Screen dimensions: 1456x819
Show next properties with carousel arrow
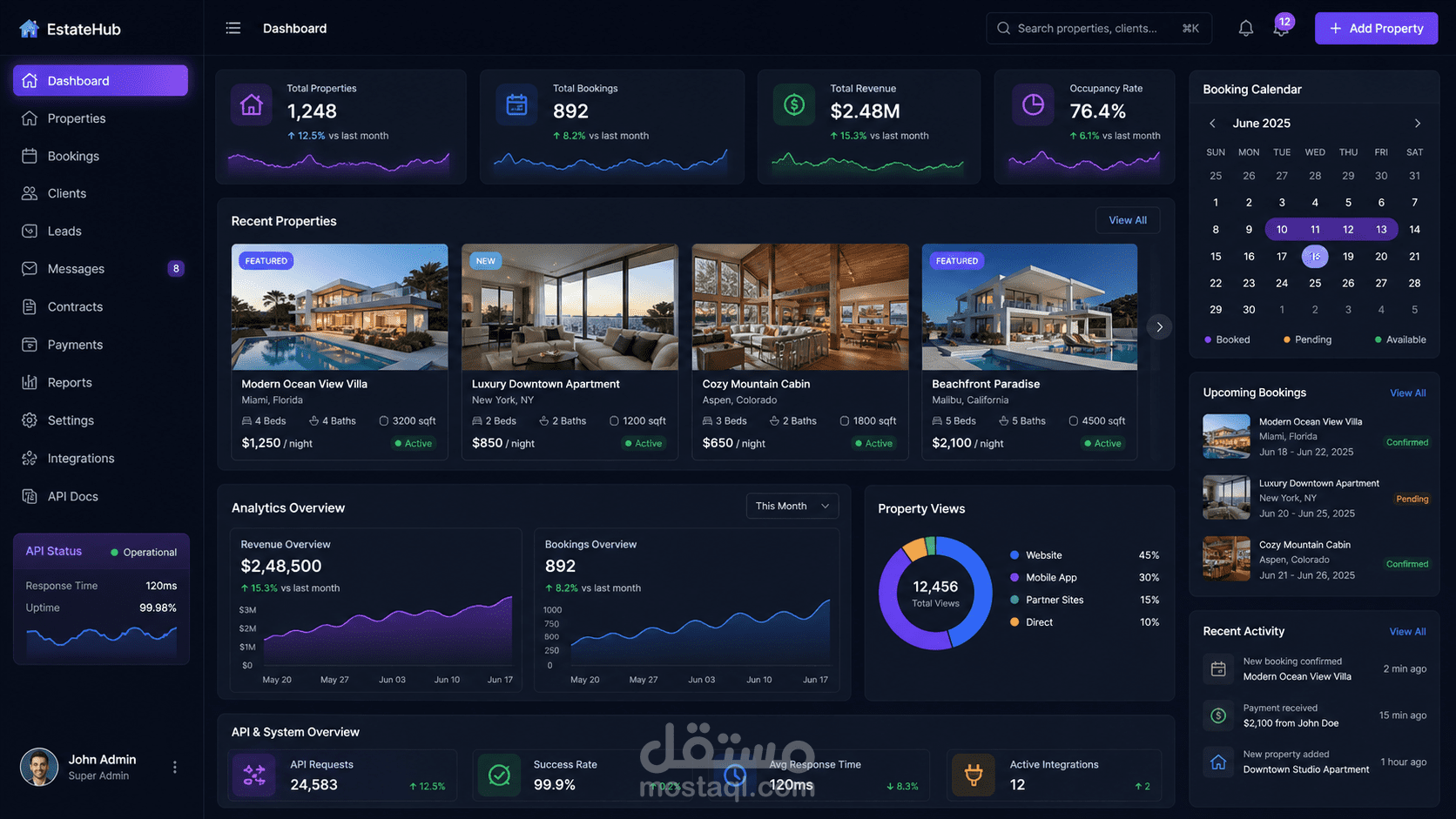[1159, 327]
